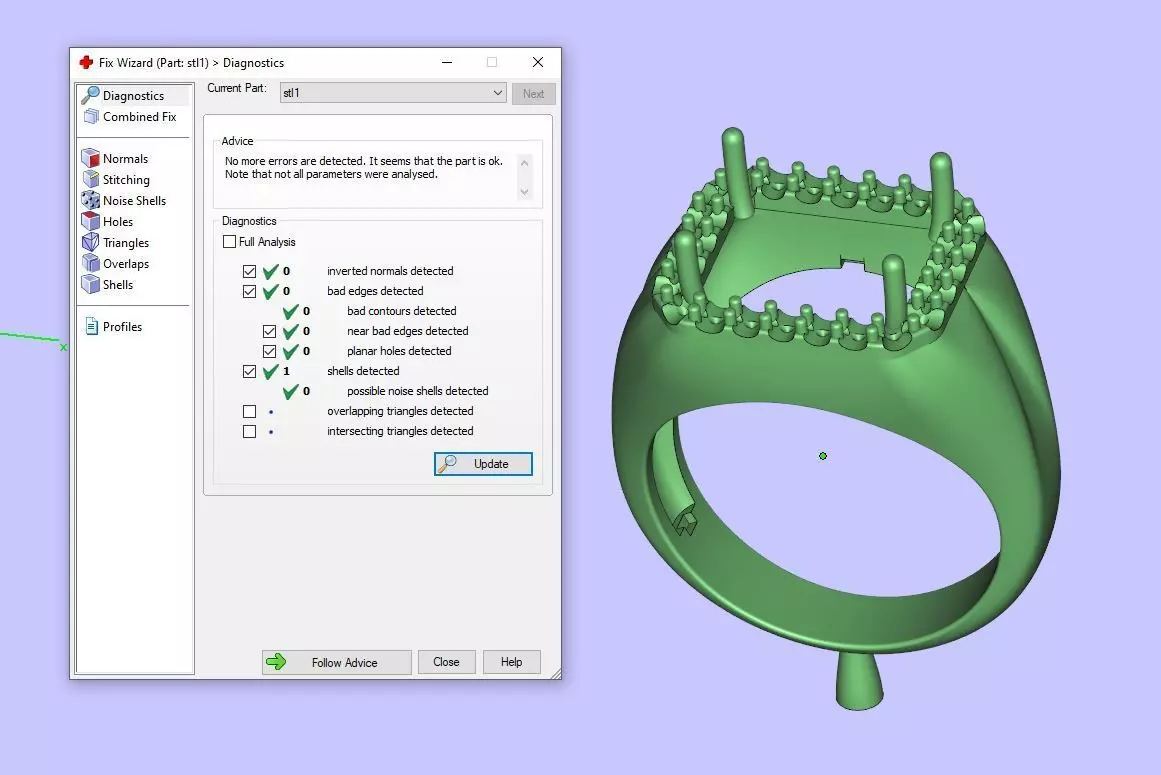Close the Fix Wizard window
The width and height of the screenshot is (1161, 775).
coord(538,62)
